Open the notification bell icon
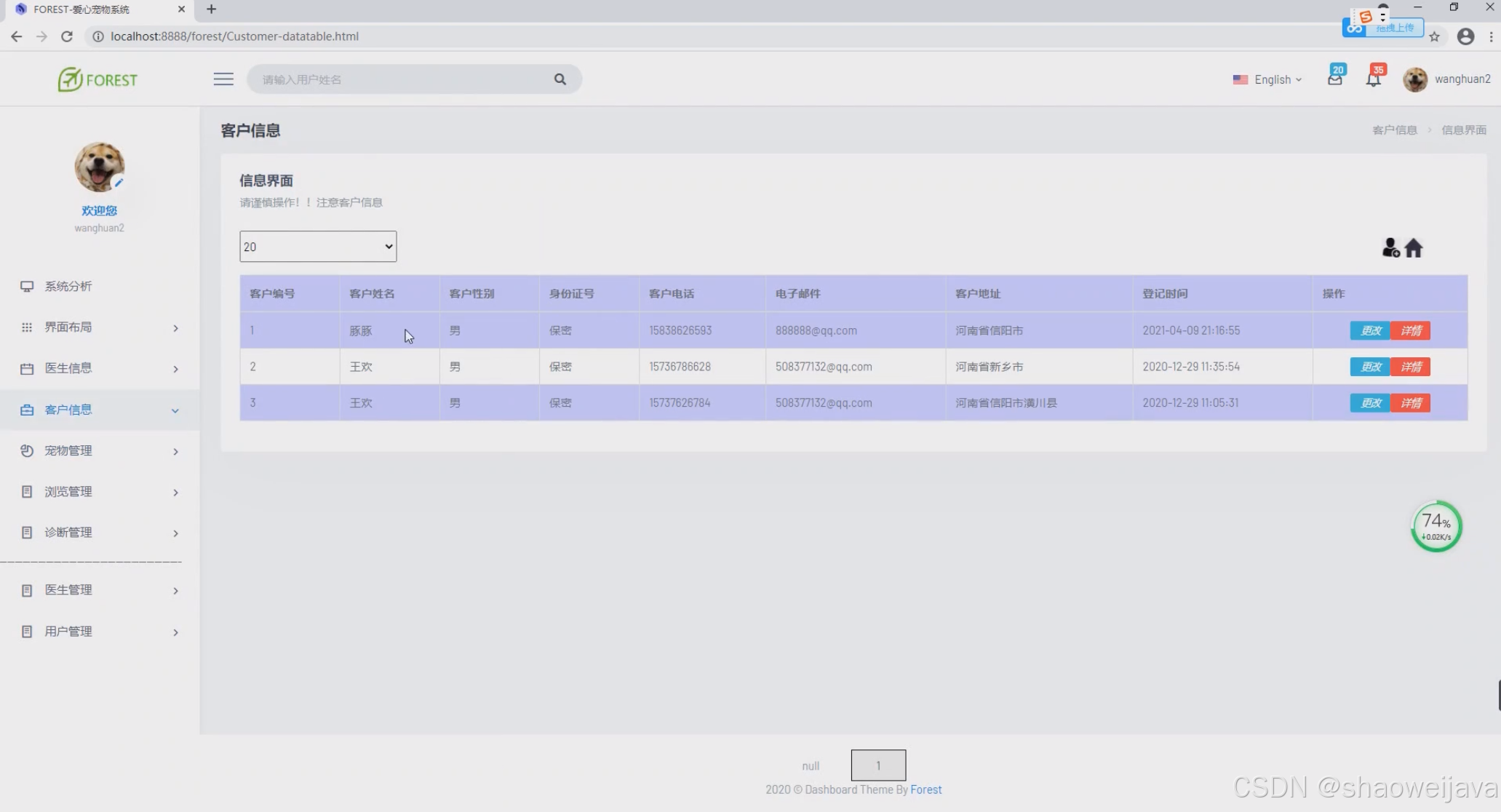 [x=1373, y=79]
